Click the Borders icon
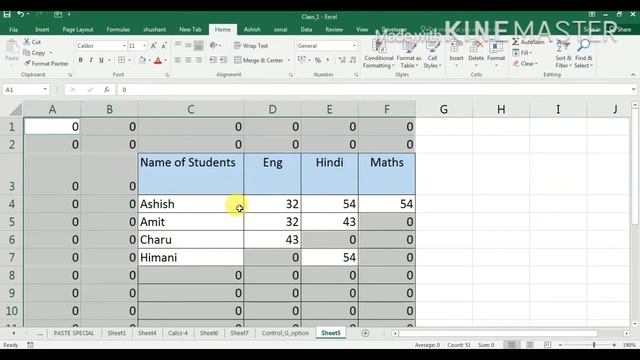This screenshot has height=360, width=640. click(x=122, y=60)
